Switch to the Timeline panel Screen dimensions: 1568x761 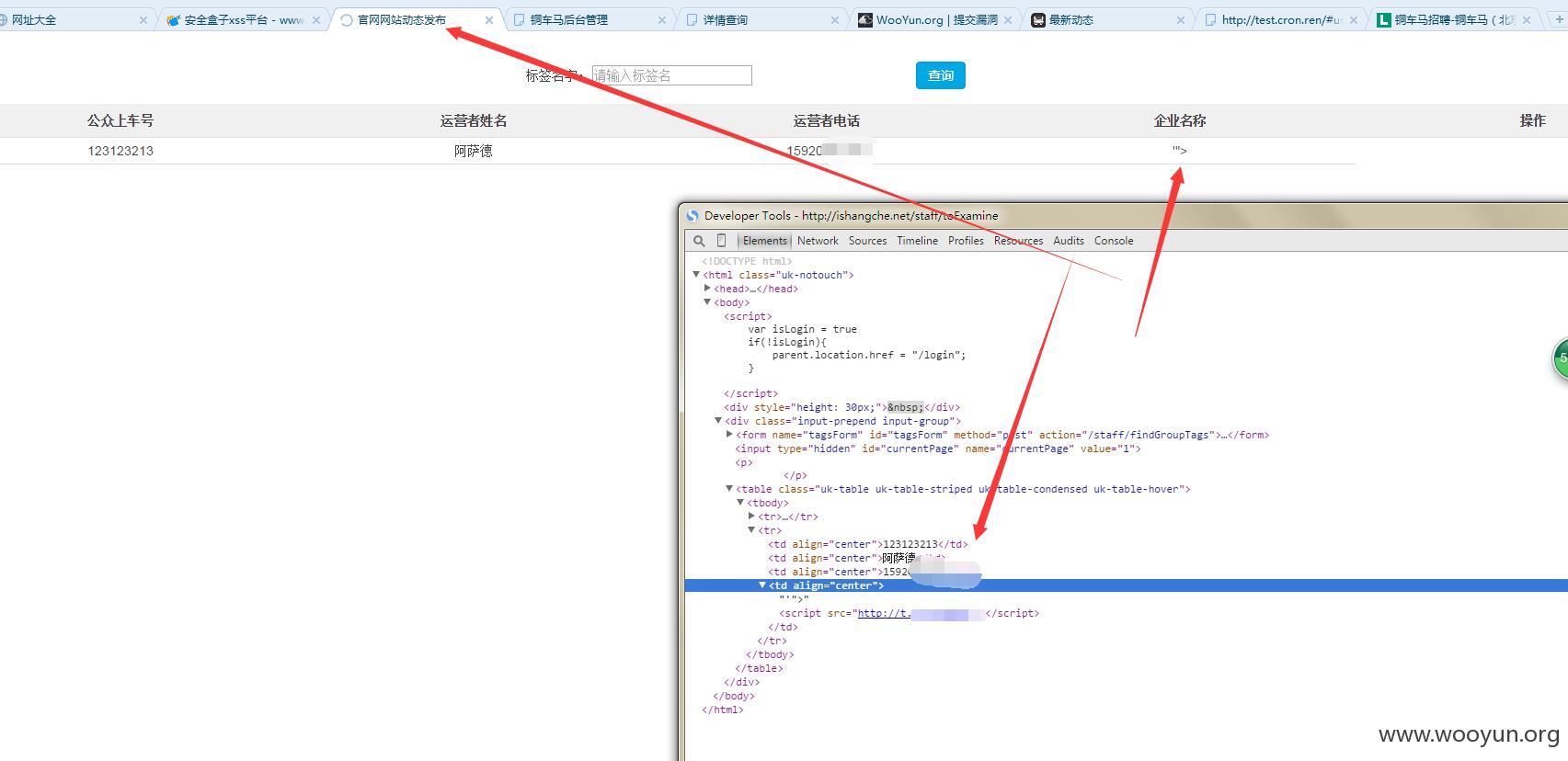coord(917,241)
